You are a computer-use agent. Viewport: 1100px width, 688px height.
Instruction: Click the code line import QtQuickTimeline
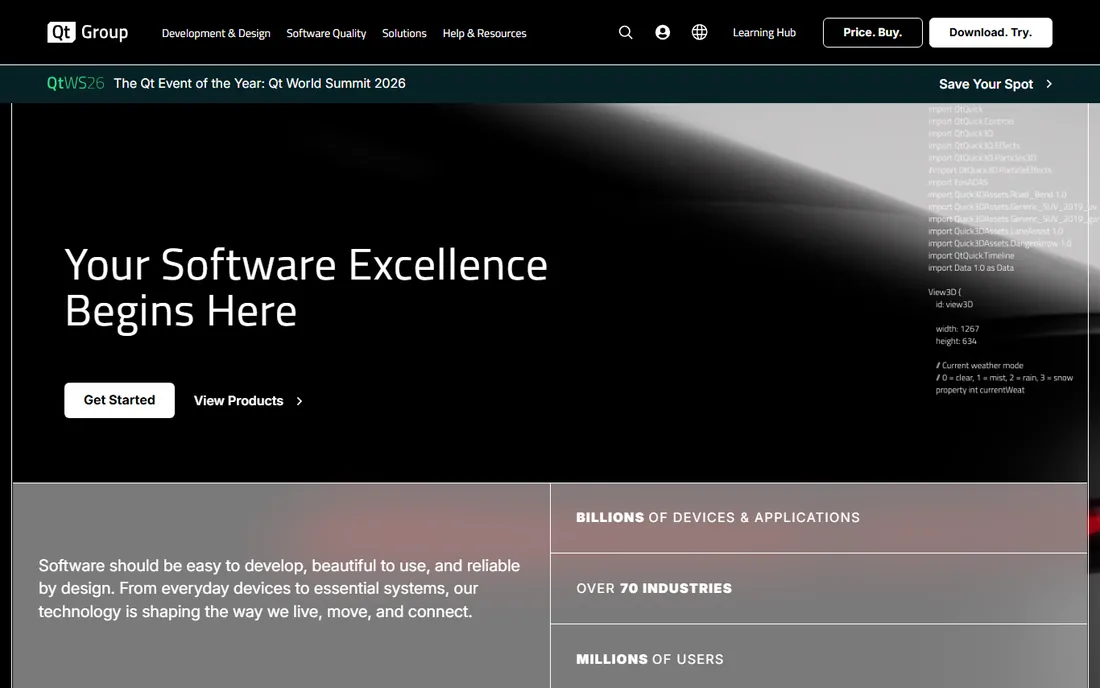pos(971,256)
